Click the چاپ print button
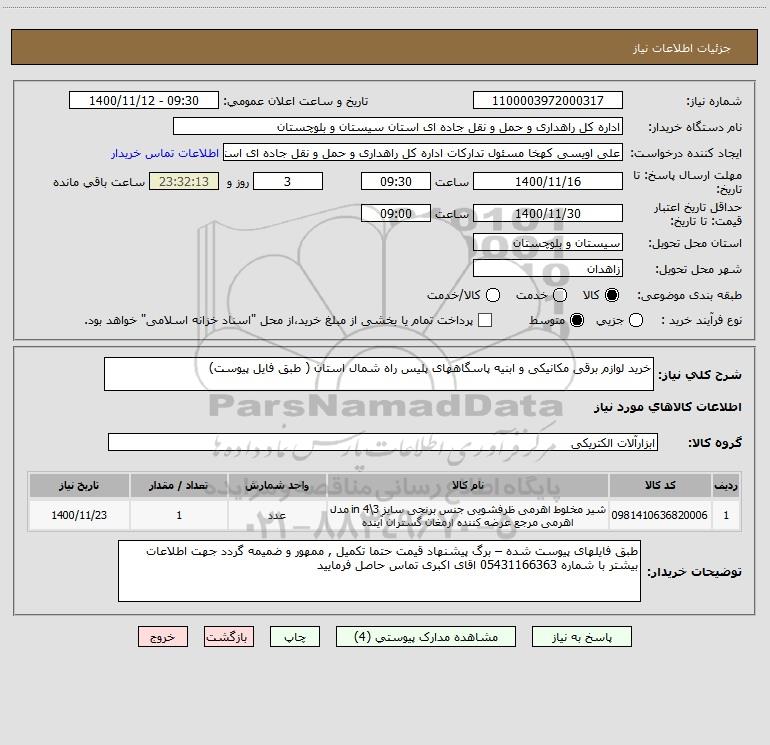 coord(295,637)
